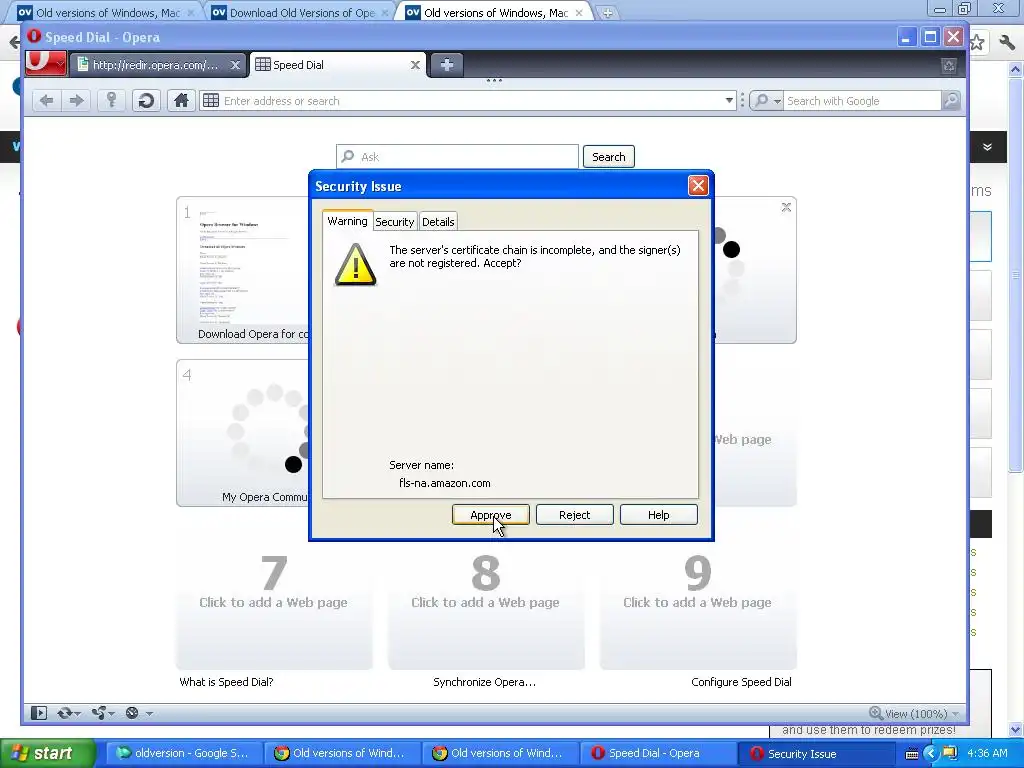Open Help in Security Issue dialog
The height and width of the screenshot is (768, 1024).
coord(658,515)
